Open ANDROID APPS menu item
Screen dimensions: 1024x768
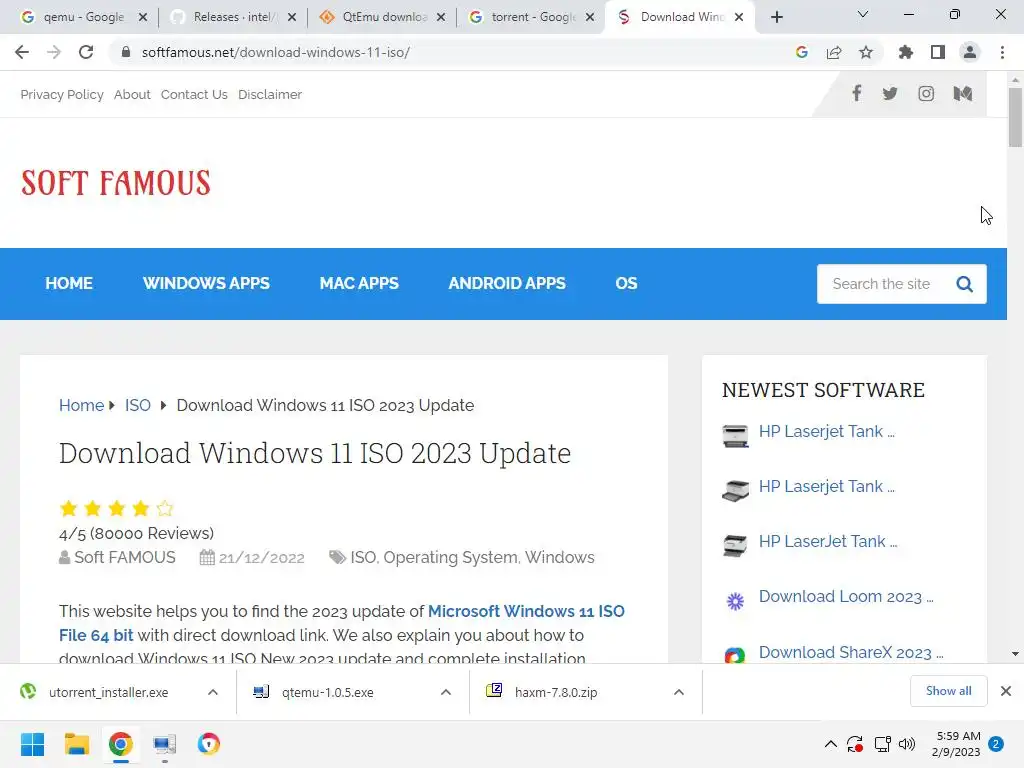[x=507, y=283]
